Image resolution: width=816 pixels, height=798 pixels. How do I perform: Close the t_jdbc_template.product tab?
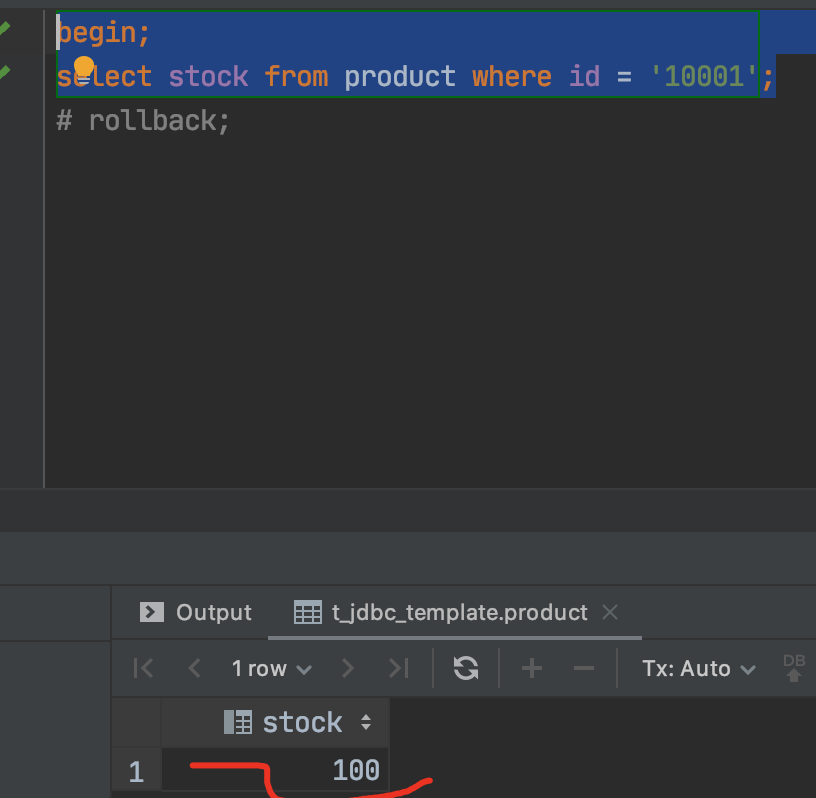click(611, 612)
